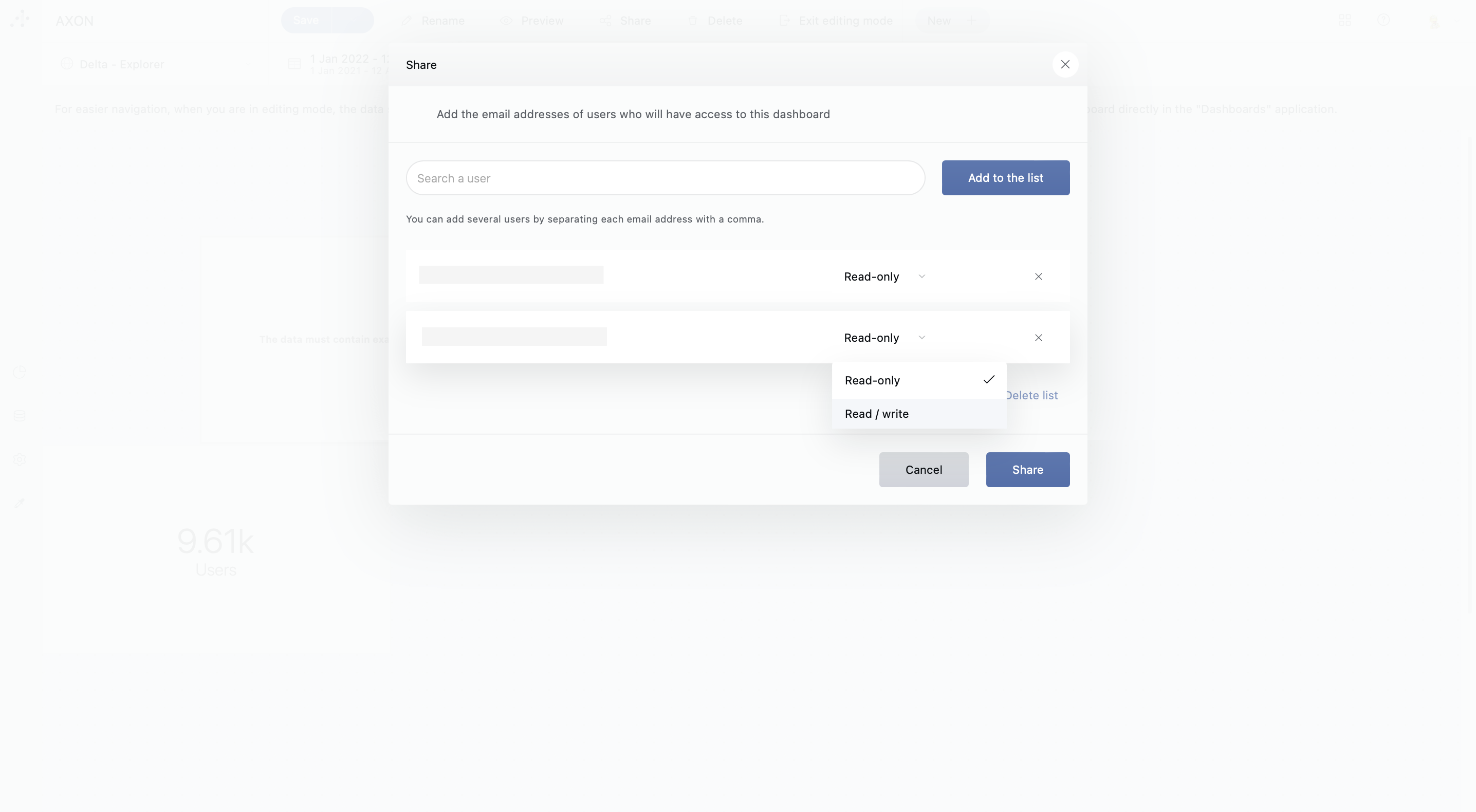The width and height of the screenshot is (1476, 812).
Task: Click the Add to the list button
Action: (x=1006, y=178)
